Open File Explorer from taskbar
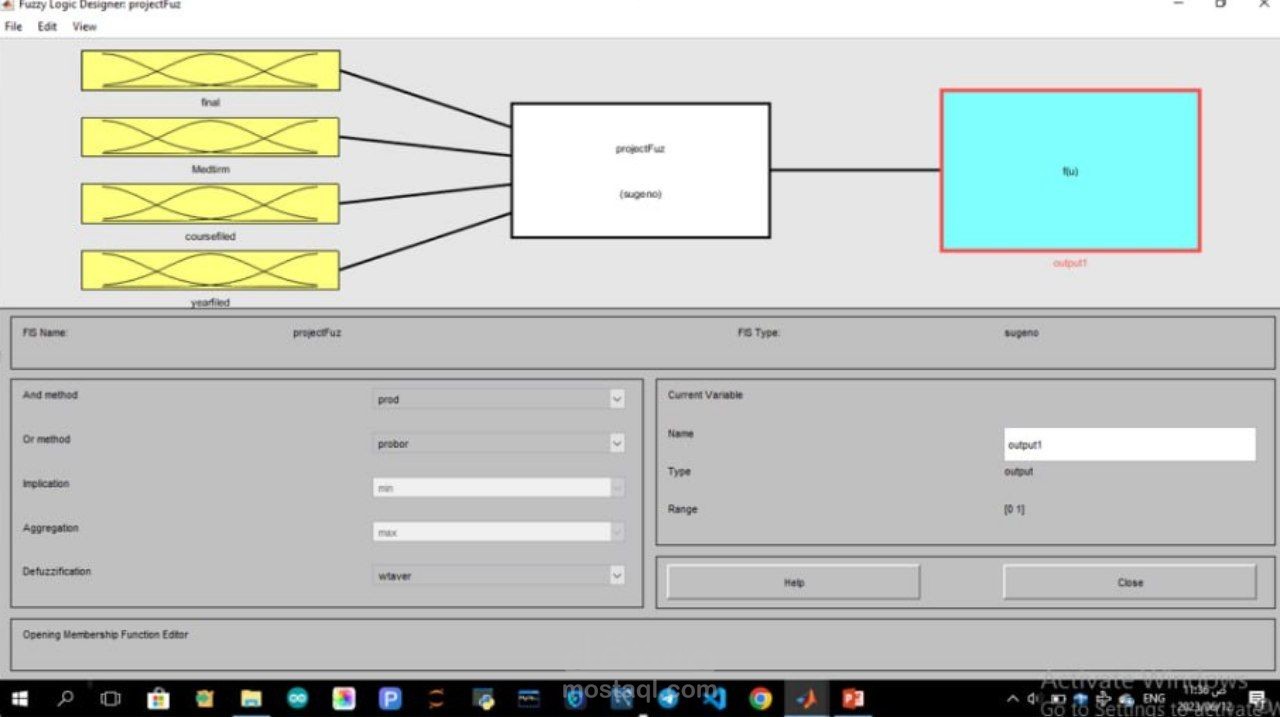1280x717 pixels. [251, 698]
